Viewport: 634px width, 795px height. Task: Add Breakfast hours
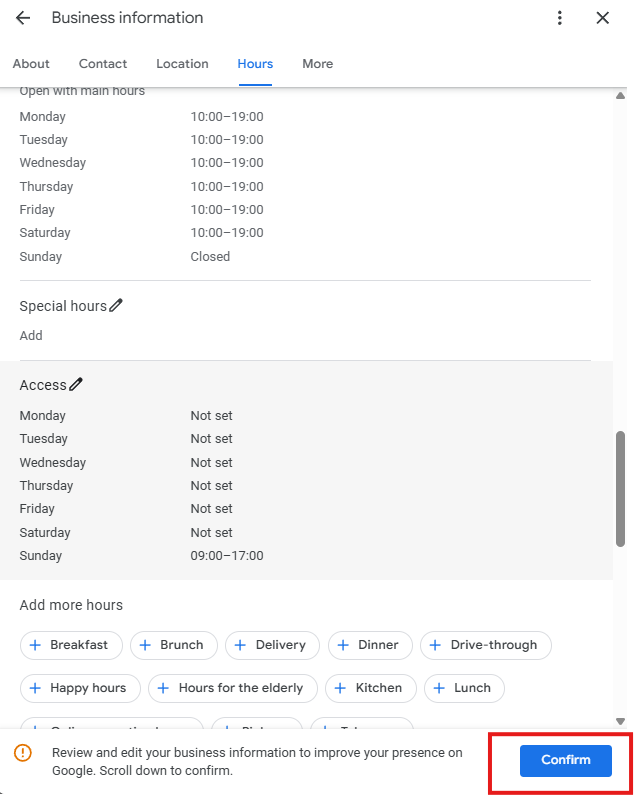coord(71,645)
